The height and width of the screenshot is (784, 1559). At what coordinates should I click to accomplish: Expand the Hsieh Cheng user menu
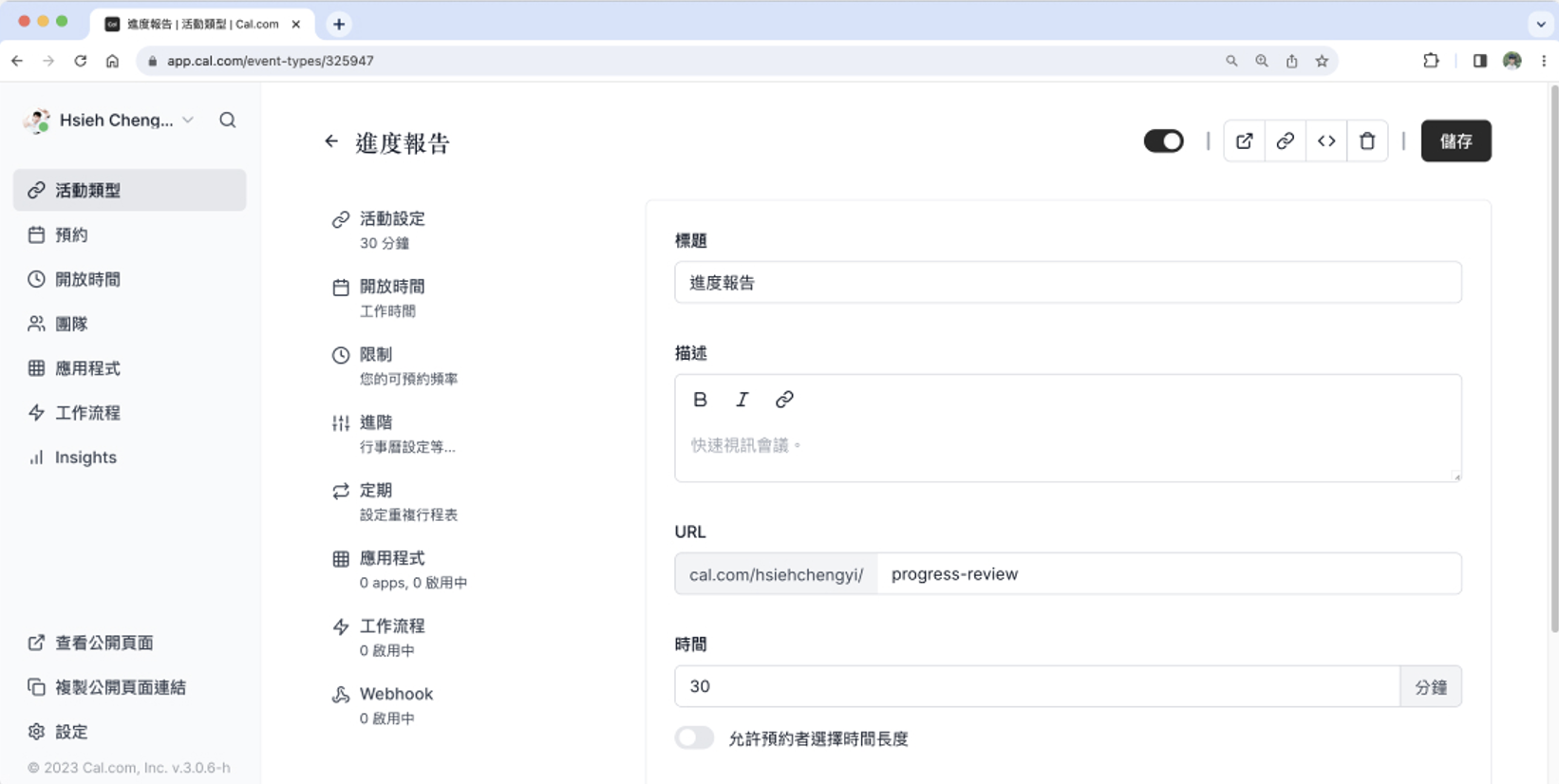[x=109, y=121]
